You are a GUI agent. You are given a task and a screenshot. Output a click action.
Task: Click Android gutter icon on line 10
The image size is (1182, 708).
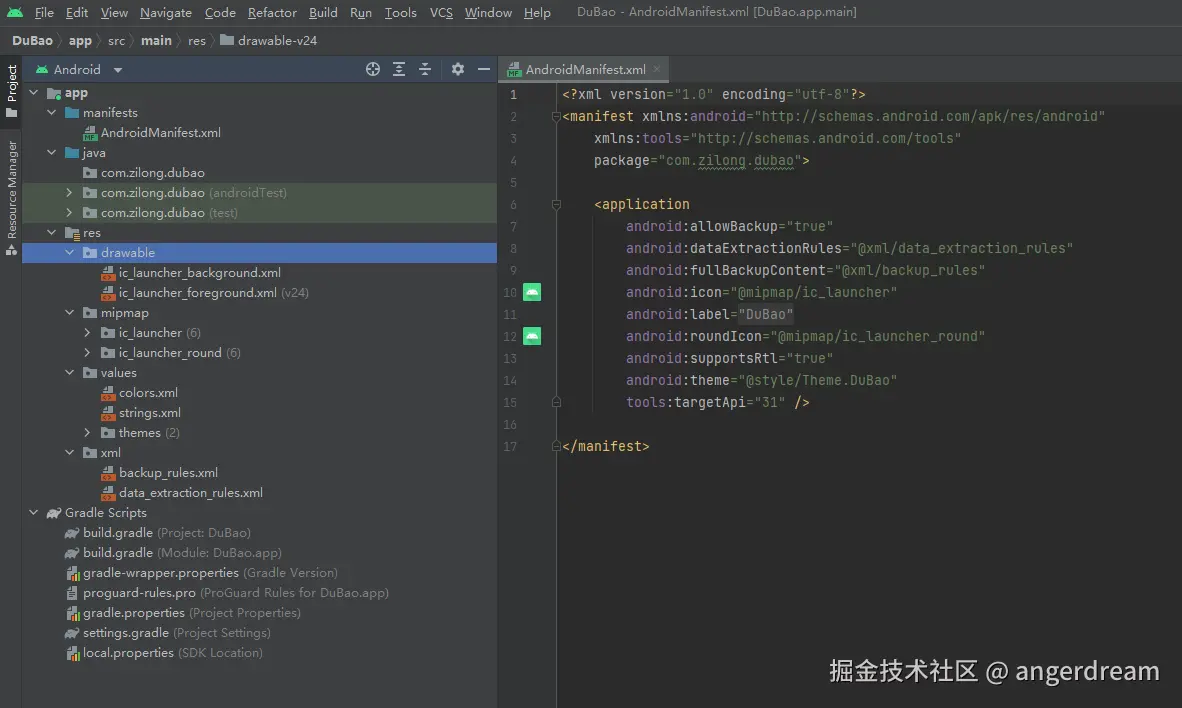click(x=531, y=293)
